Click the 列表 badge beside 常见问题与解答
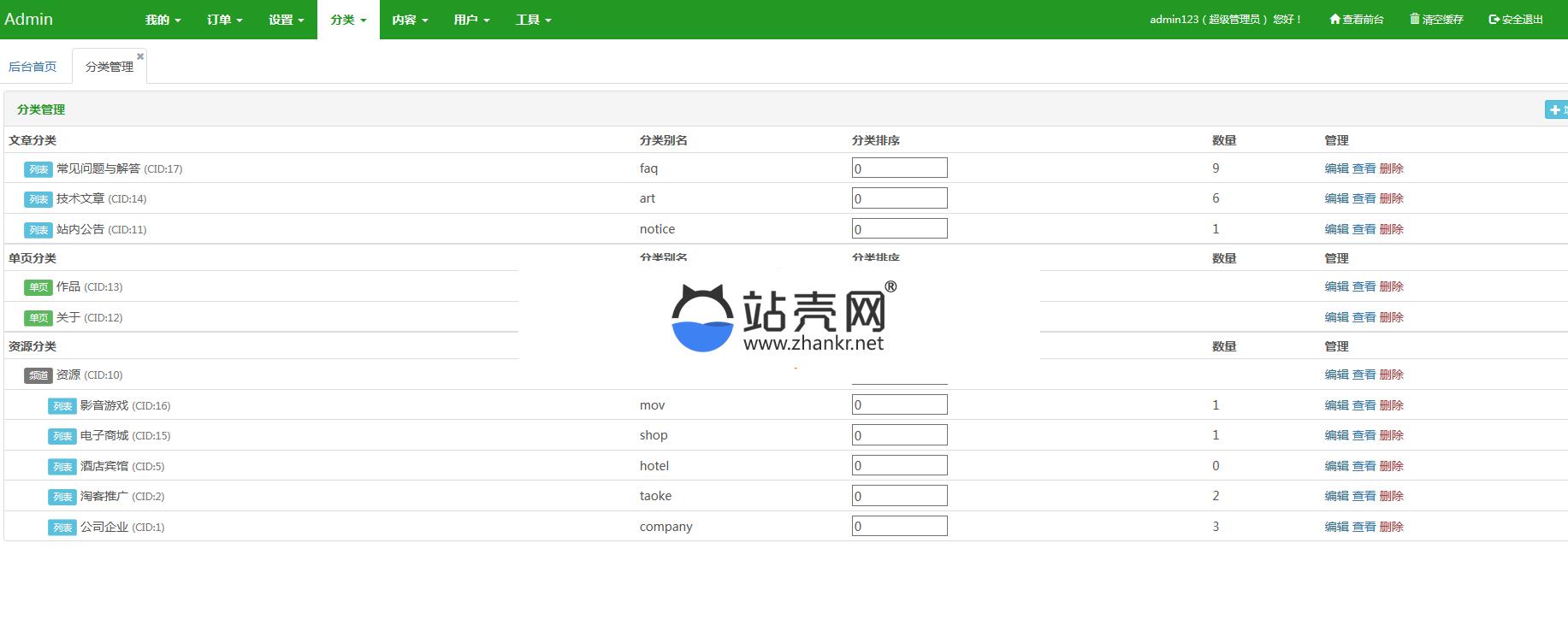The width and height of the screenshot is (1568, 637). tap(38, 169)
